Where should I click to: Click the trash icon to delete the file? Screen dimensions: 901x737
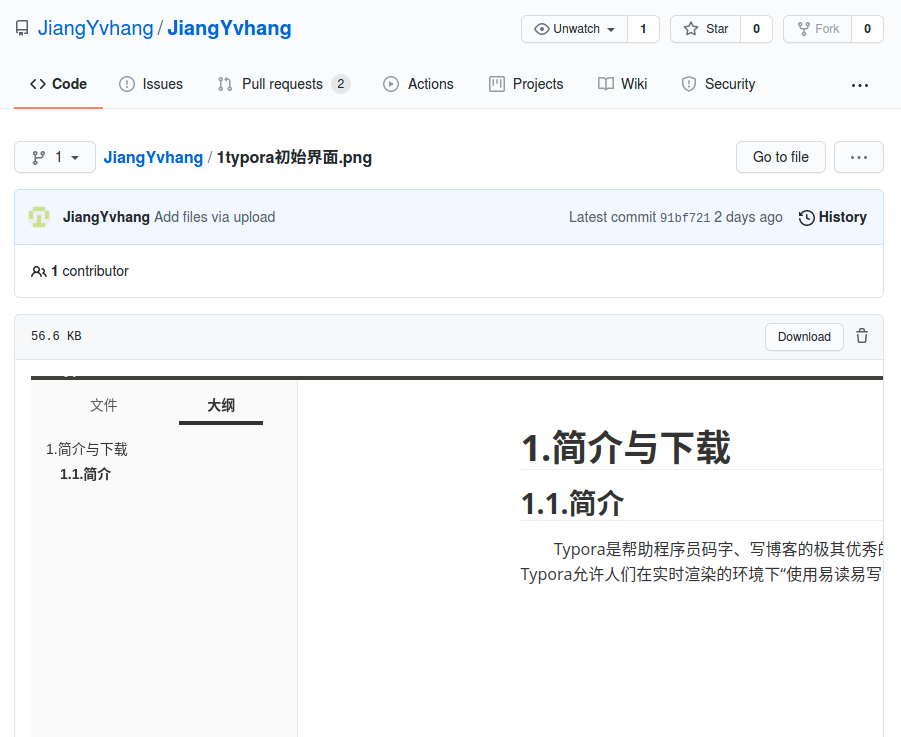tap(862, 336)
